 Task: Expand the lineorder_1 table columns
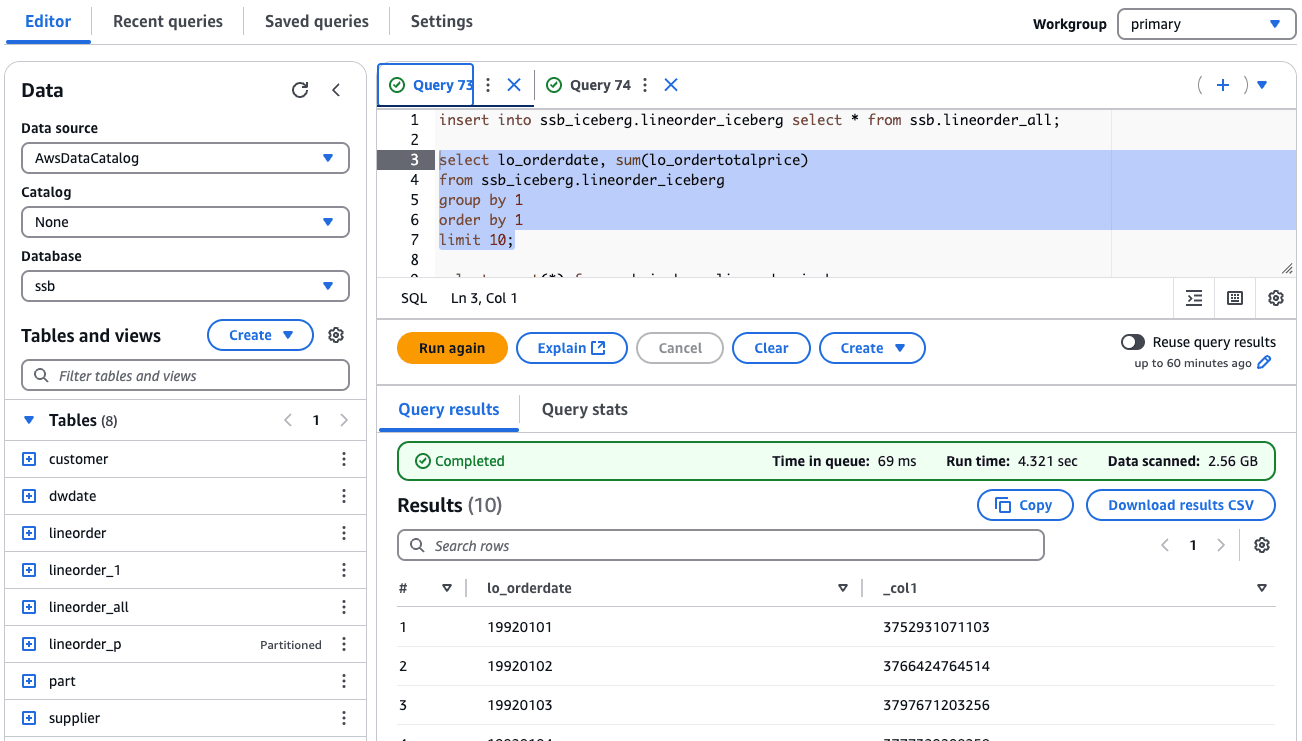(x=29, y=570)
